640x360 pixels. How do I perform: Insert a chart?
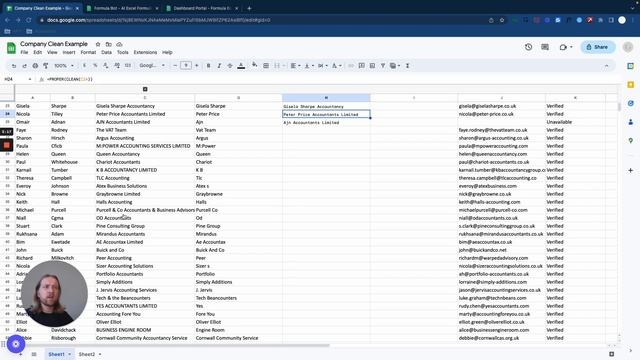tap(372, 66)
